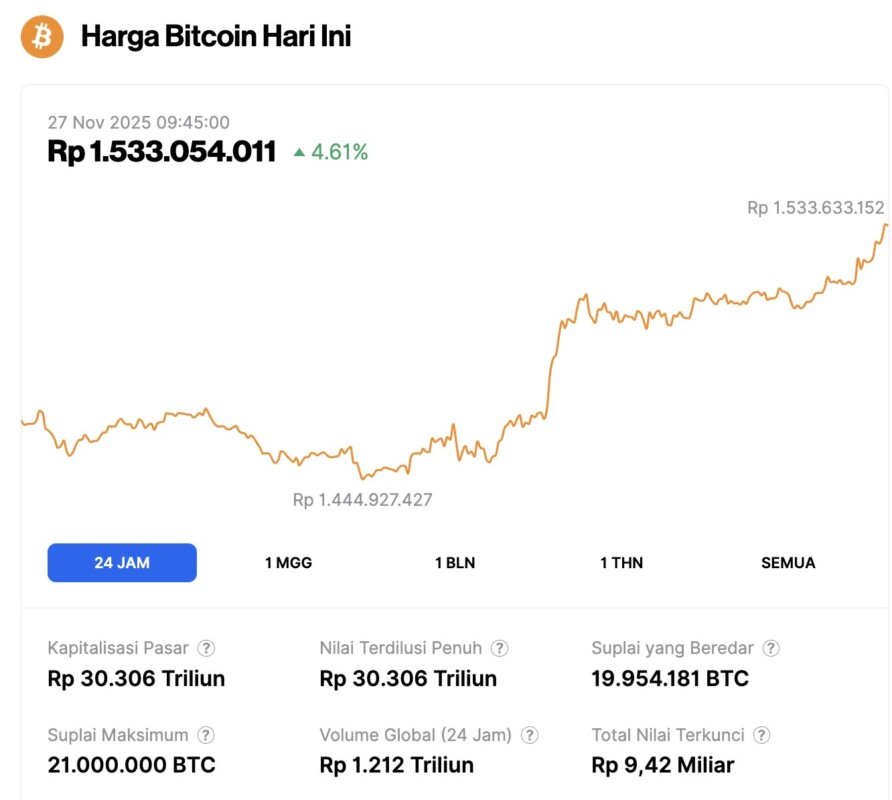Show the 1 THN price chart
The width and height of the screenshot is (892, 800).
(x=621, y=562)
